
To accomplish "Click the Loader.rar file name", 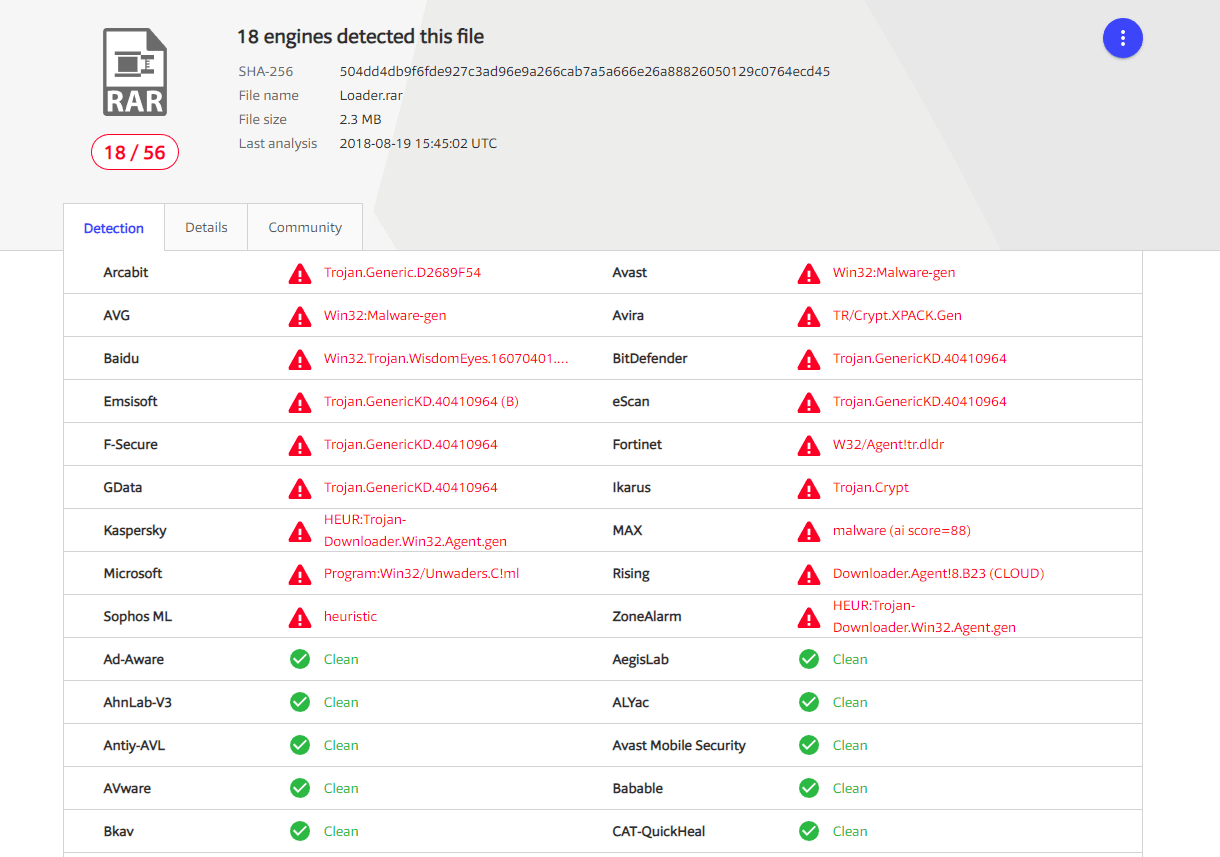I will [371, 96].
